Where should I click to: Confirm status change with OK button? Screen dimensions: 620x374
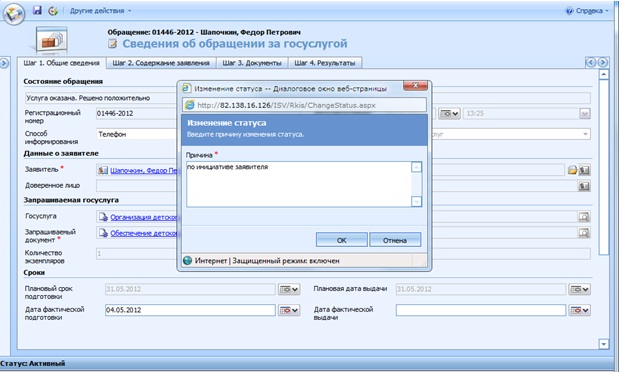point(342,240)
